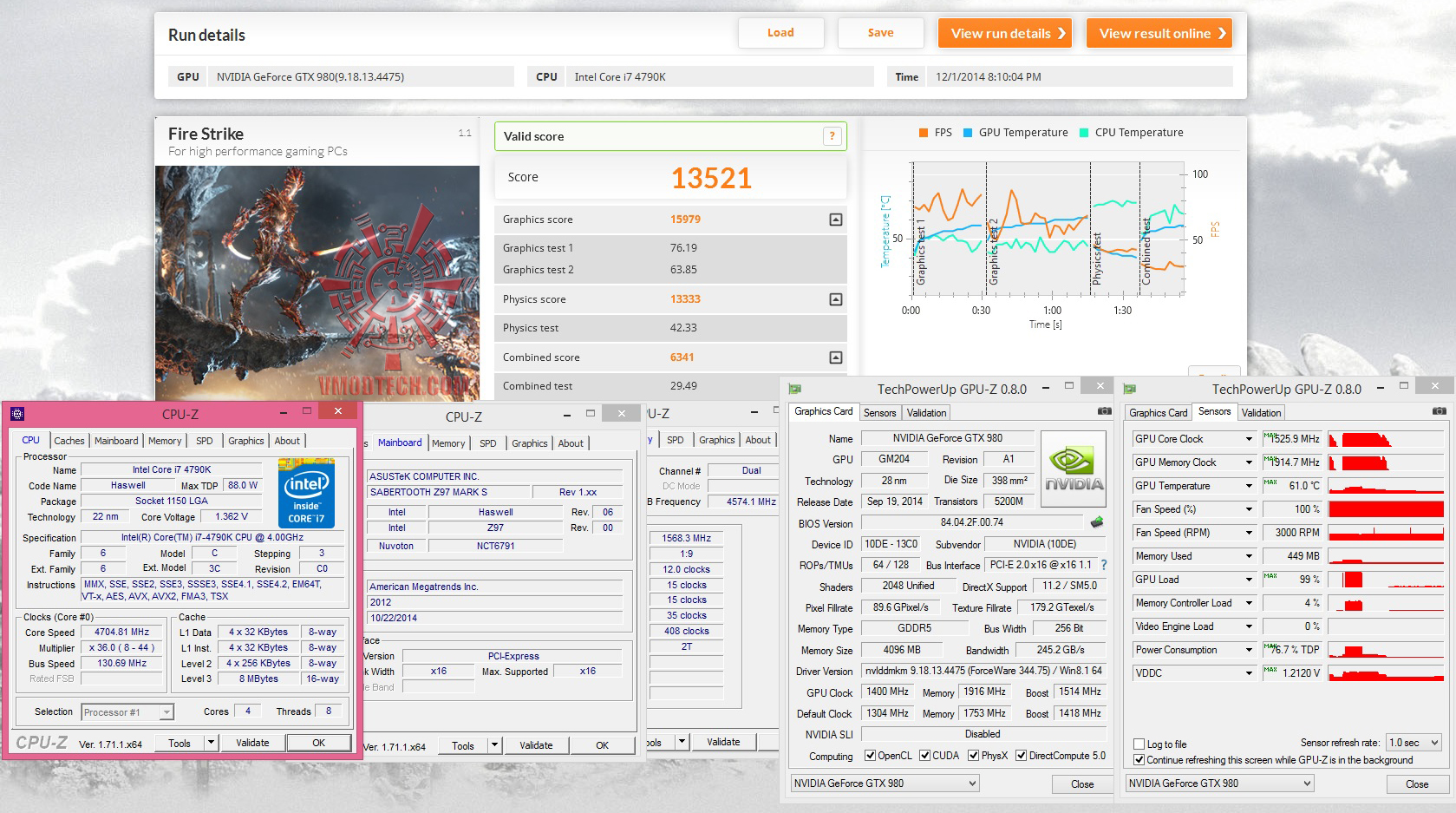Enable the Log to file checkbox
1456x813 pixels.
click(x=1139, y=744)
